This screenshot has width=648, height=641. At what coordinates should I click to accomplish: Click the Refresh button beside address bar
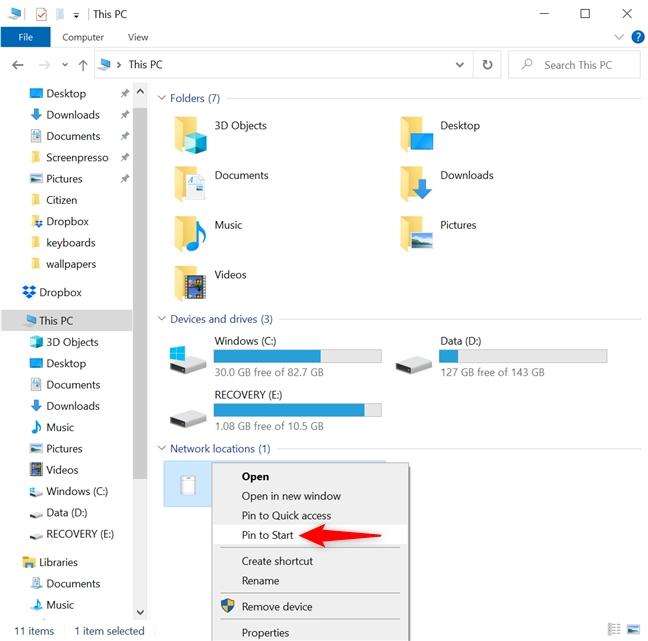click(x=487, y=64)
